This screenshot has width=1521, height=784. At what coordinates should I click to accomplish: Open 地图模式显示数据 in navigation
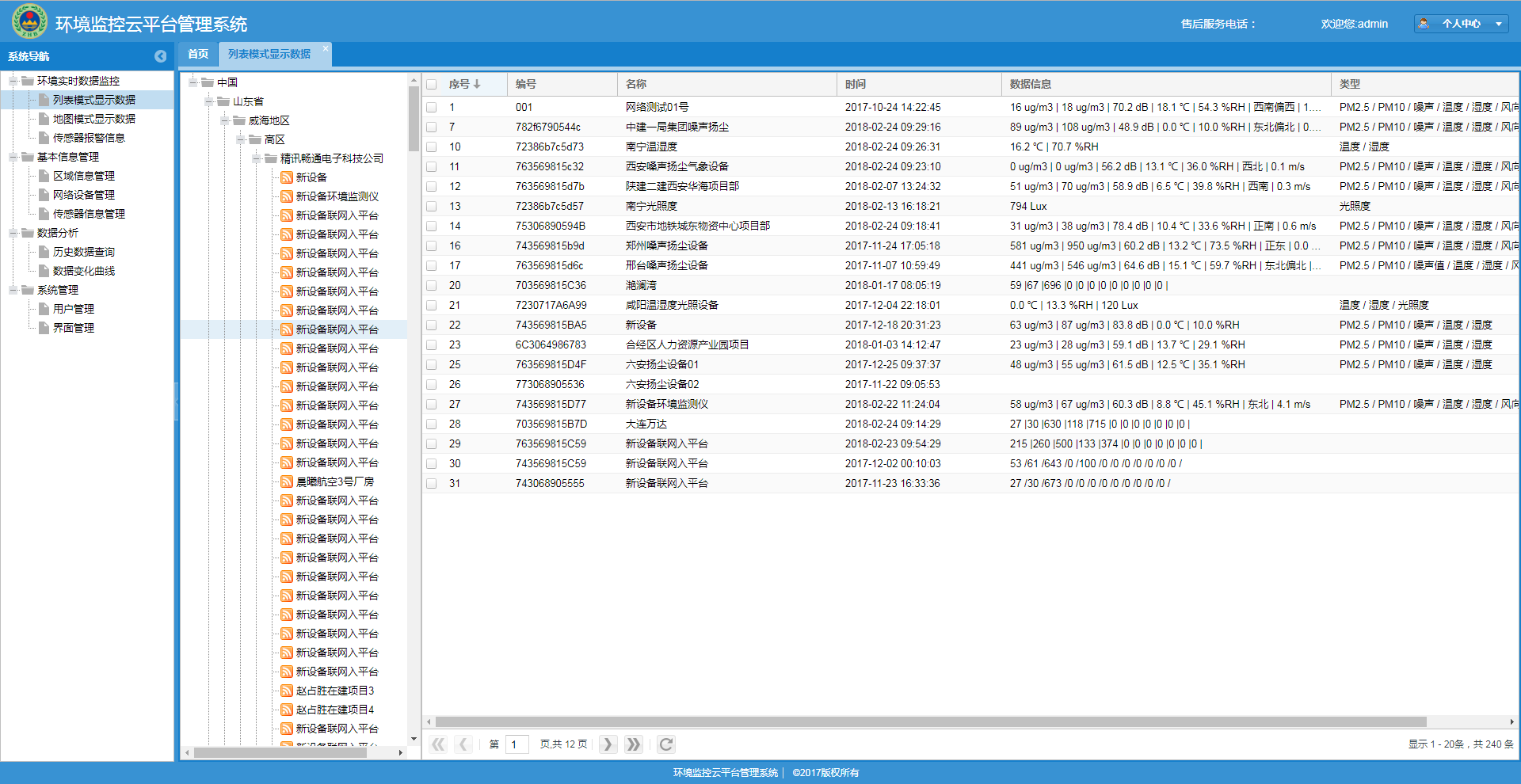[93, 119]
